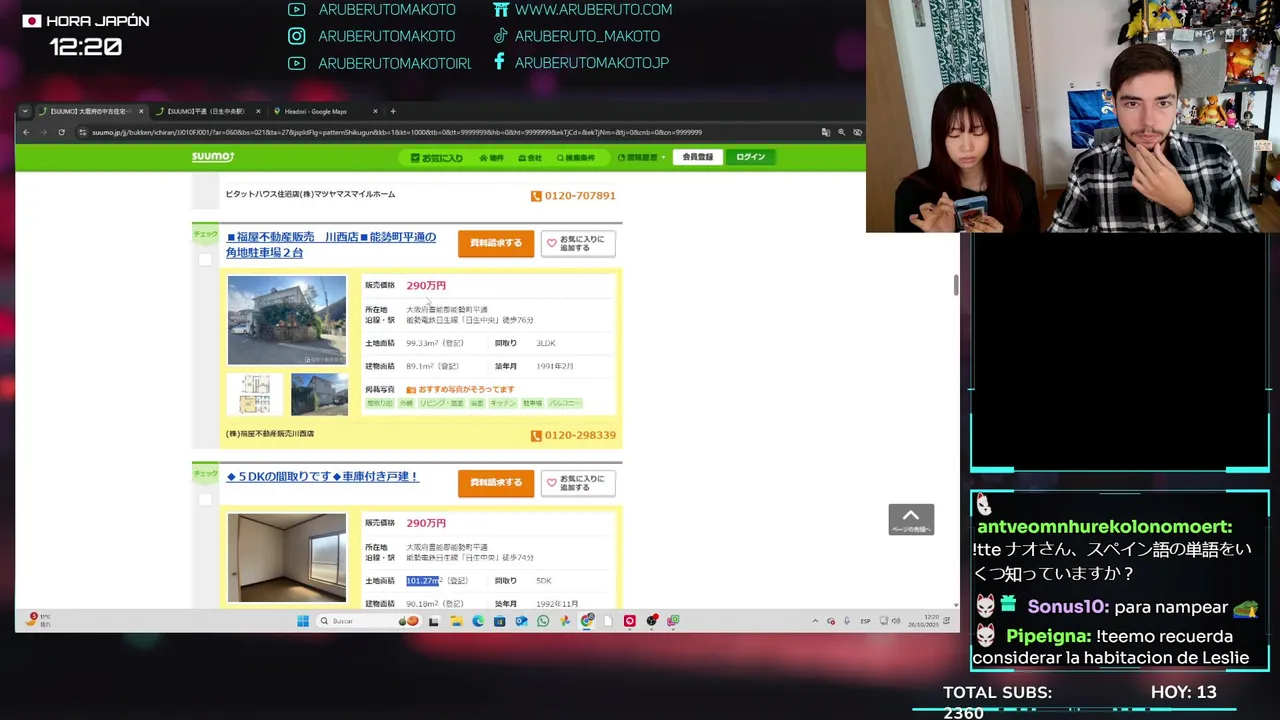Image resolution: width=1280 pixels, height=720 pixels.
Task: Open floor plan thumbnail of 3LDK listing
Action: coord(255,394)
